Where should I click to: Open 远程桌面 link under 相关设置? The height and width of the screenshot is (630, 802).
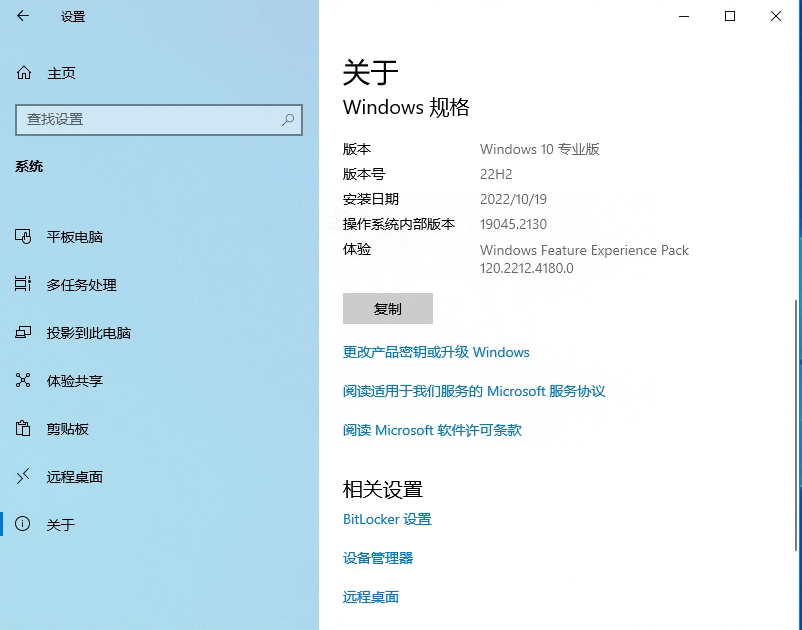pyautogui.click(x=371, y=597)
